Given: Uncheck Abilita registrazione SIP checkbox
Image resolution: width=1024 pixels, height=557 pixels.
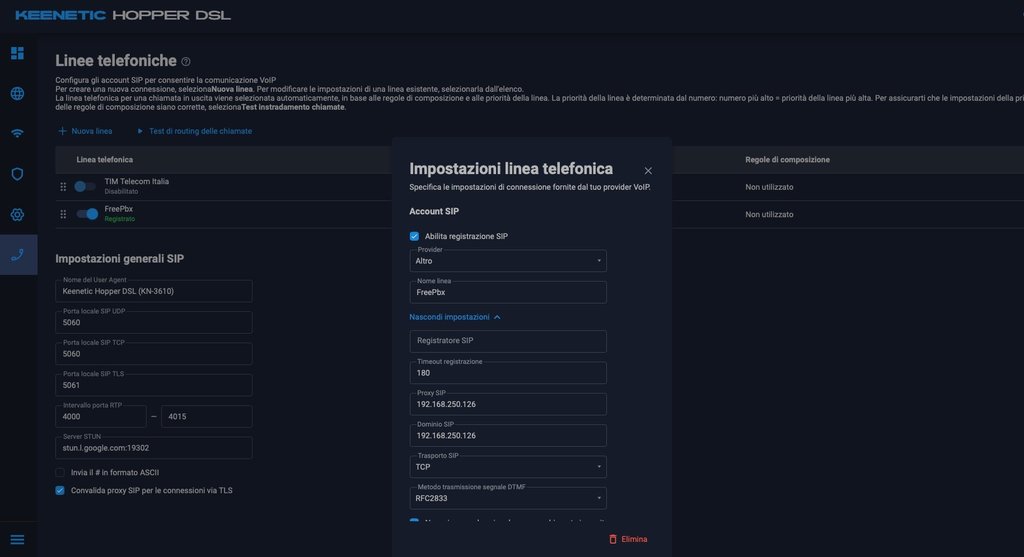Looking at the screenshot, I should click(x=415, y=236).
